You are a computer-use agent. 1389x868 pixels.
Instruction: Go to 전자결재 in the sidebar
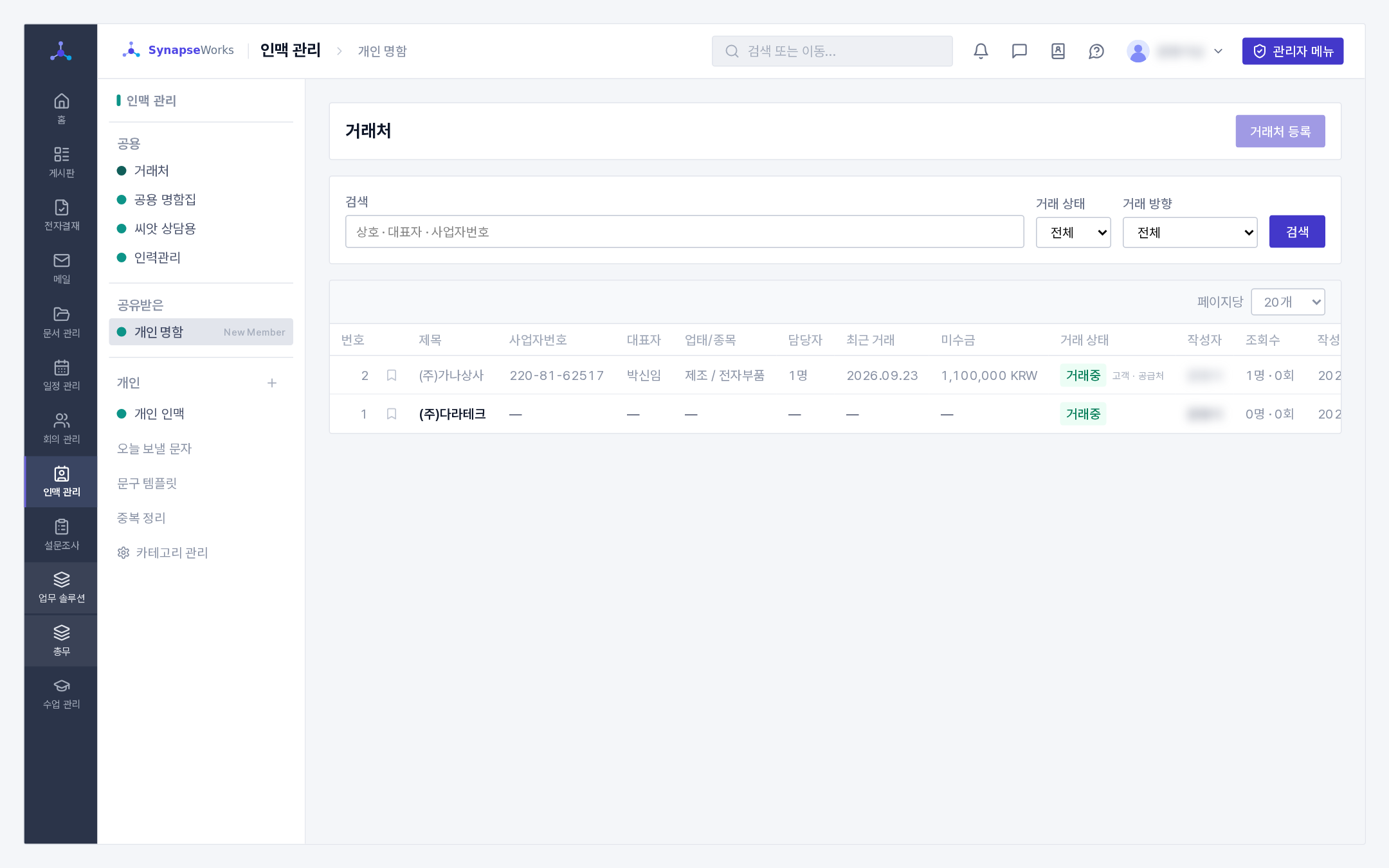pos(62,215)
